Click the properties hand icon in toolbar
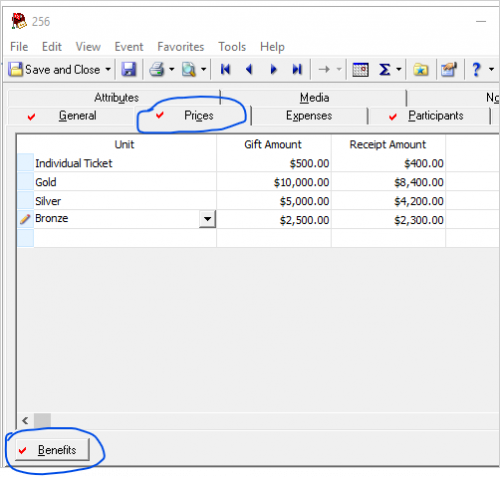Image resolution: width=500 pixels, height=477 pixels. tap(449, 70)
